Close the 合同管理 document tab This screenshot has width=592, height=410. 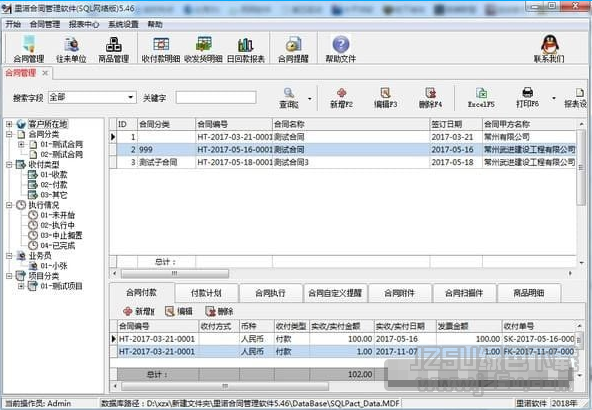point(45,73)
